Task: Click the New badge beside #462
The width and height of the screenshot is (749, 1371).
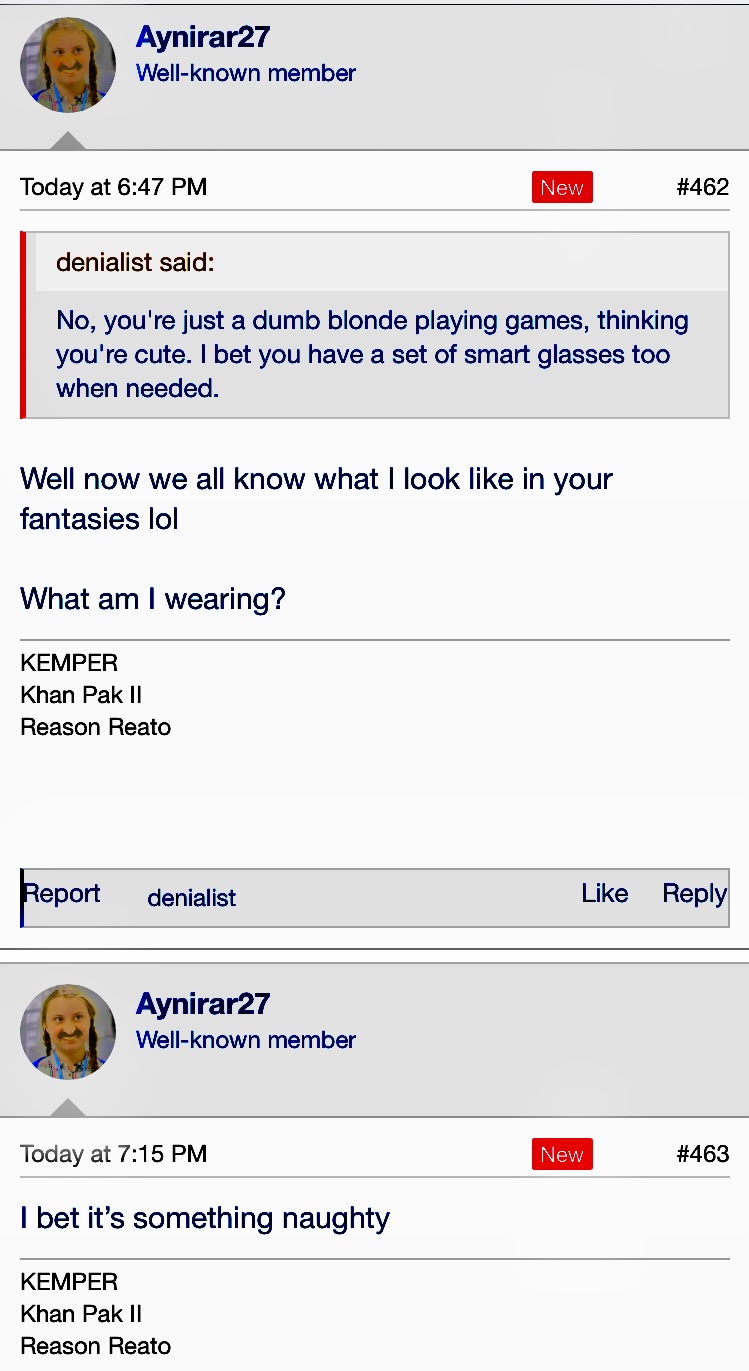Action: (562, 187)
